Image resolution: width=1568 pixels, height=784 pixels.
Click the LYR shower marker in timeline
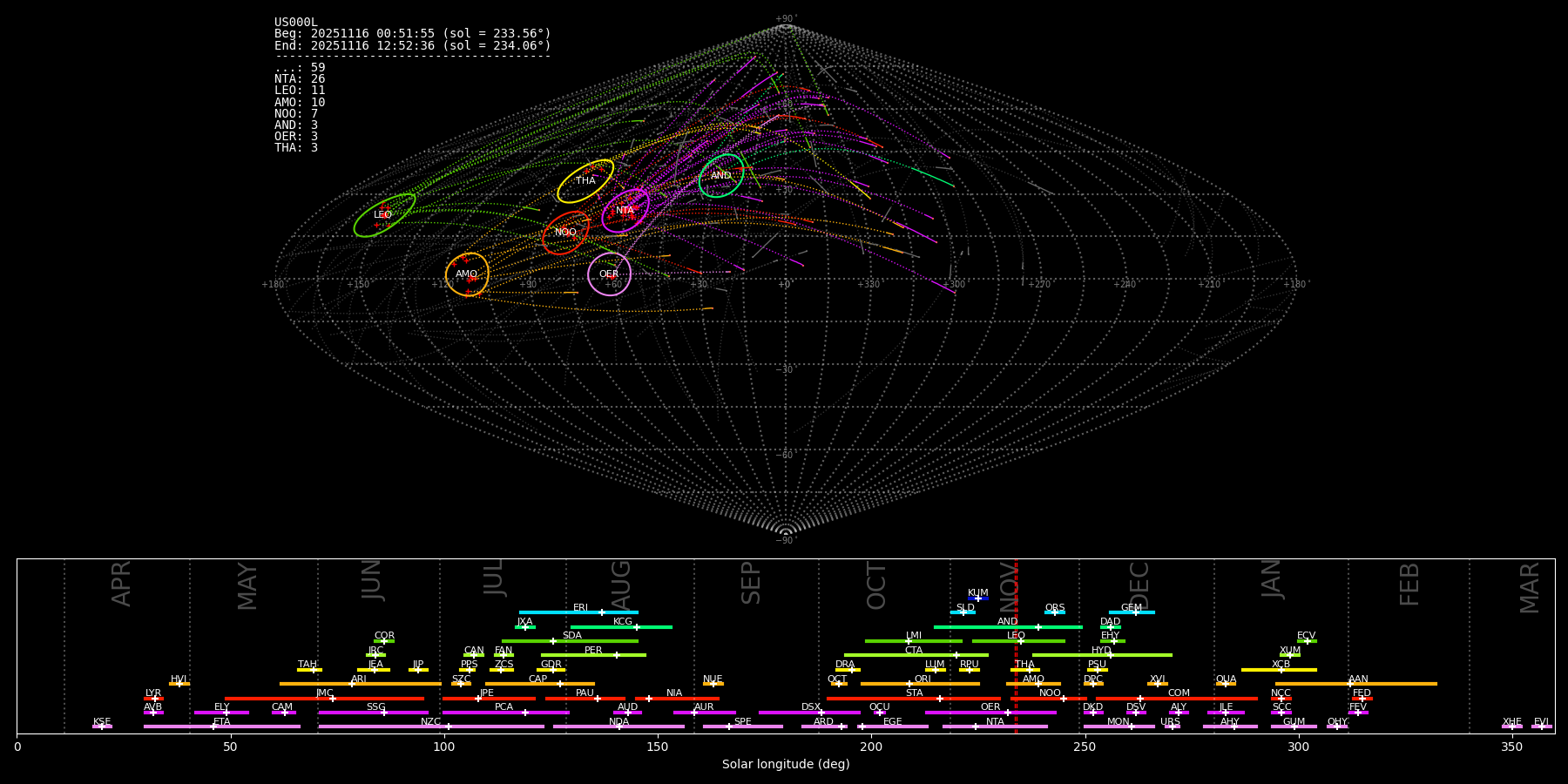pyautogui.click(x=154, y=698)
